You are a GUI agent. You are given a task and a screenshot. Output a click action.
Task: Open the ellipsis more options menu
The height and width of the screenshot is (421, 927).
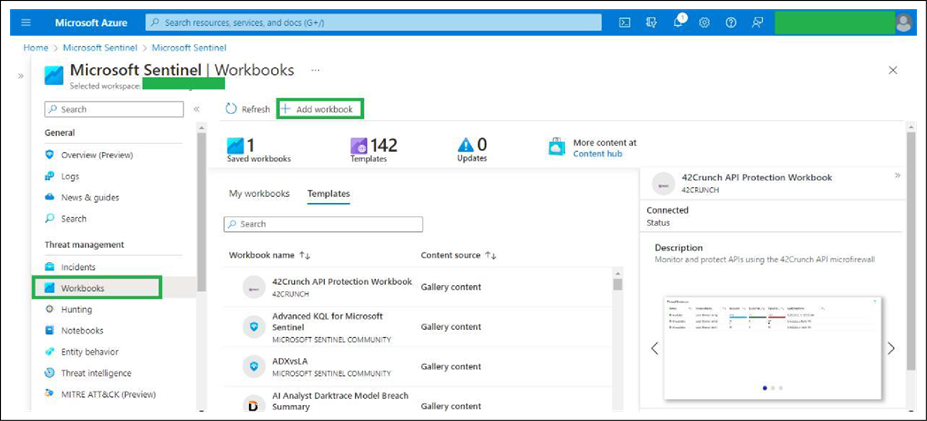tap(315, 70)
